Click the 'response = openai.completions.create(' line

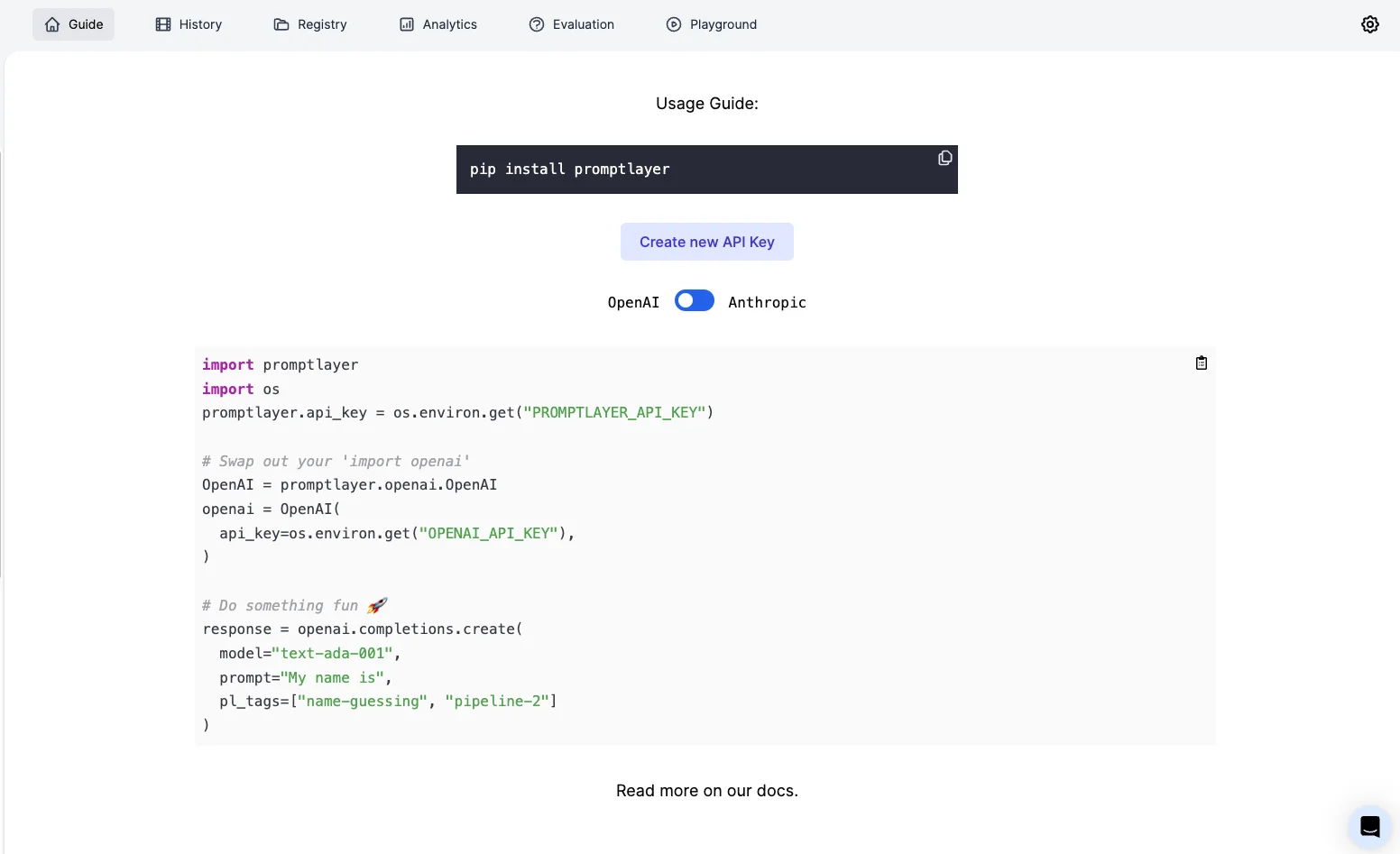(x=363, y=629)
